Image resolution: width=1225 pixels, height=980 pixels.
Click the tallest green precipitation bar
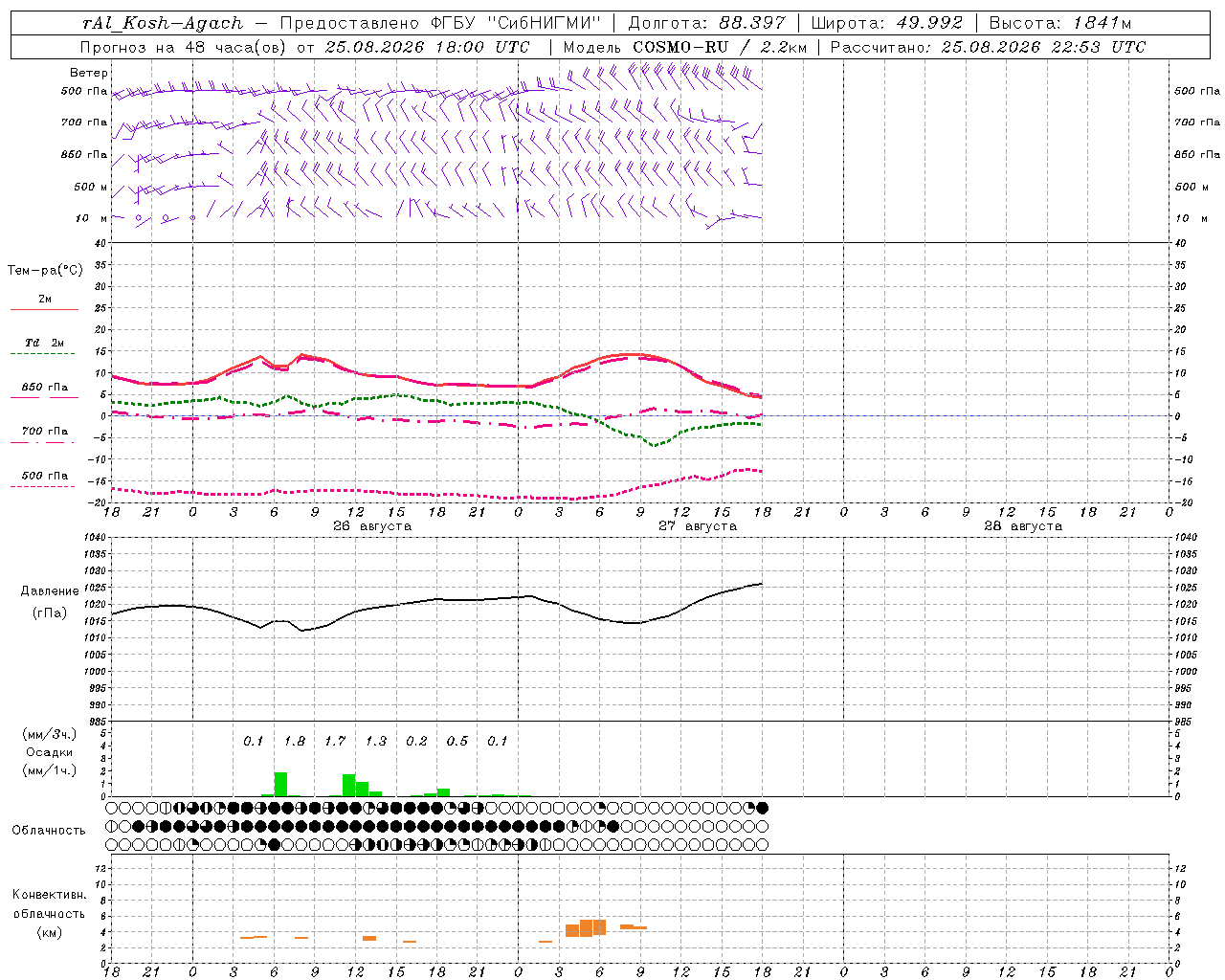pyautogui.click(x=280, y=784)
